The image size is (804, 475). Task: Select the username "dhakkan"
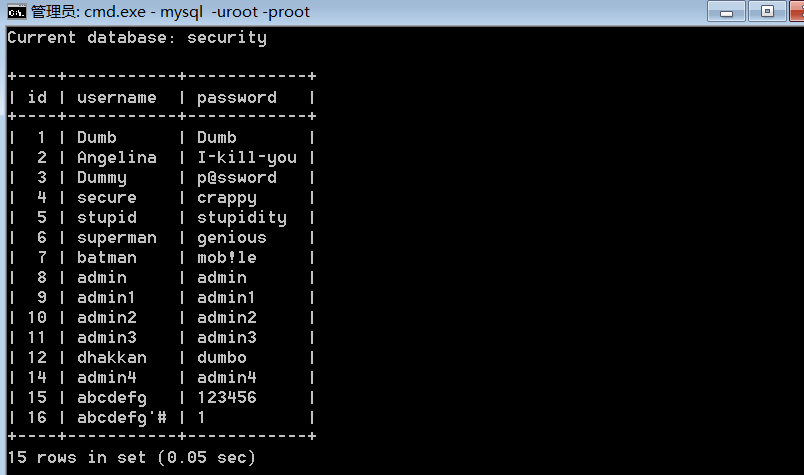(x=112, y=358)
